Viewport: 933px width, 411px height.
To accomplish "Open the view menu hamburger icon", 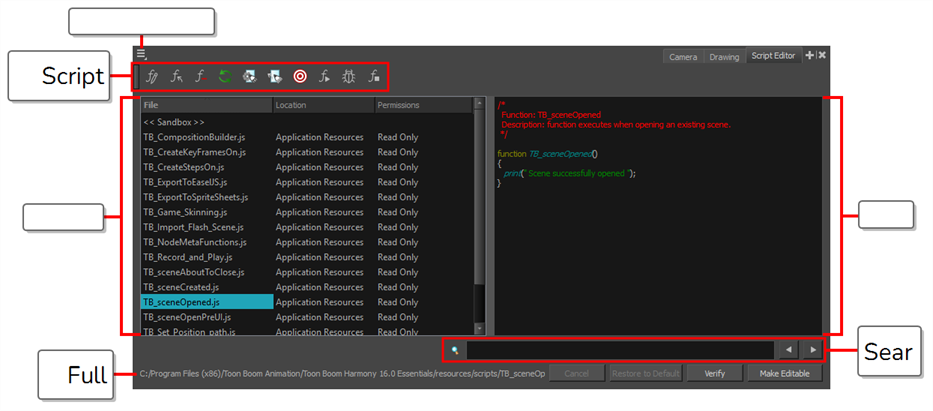I will [142, 54].
